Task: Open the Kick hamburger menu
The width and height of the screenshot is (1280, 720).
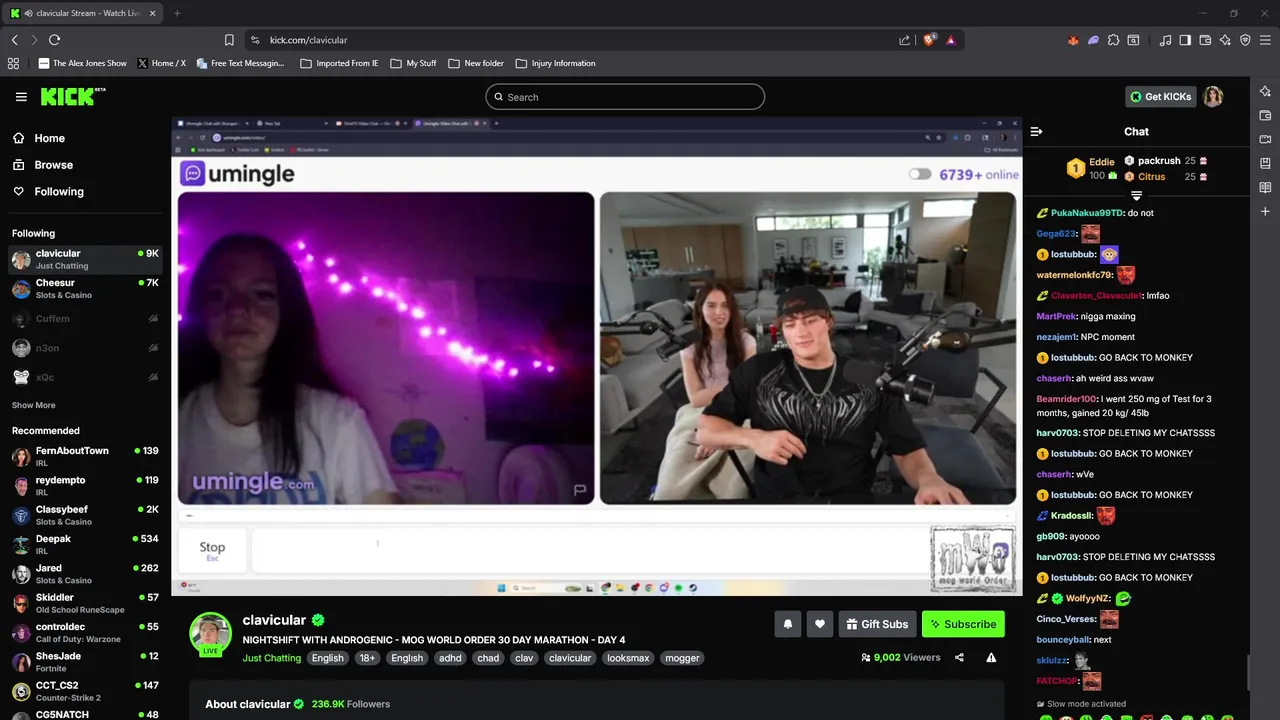Action: point(21,97)
